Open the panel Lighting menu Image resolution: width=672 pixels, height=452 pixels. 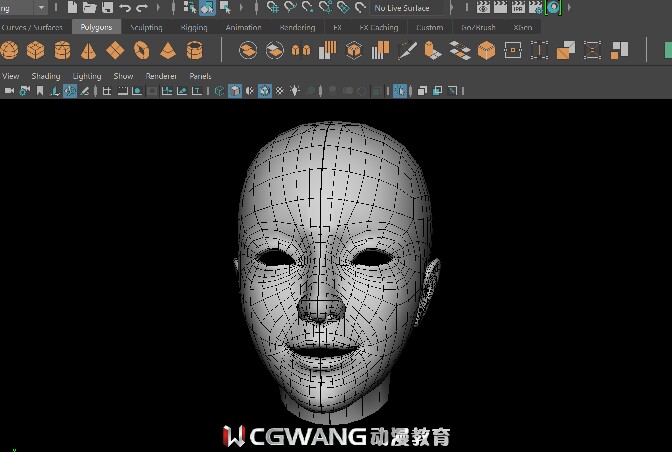coord(87,76)
